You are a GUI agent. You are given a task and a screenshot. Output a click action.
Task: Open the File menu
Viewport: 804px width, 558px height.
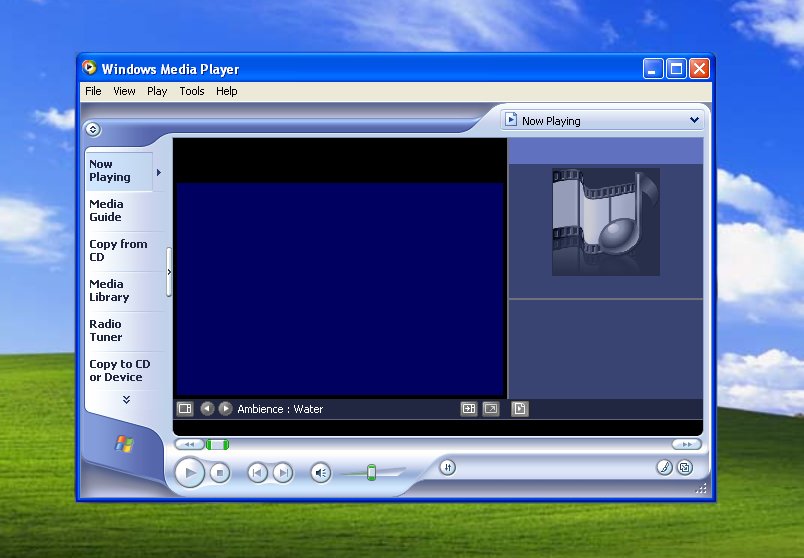(x=93, y=91)
